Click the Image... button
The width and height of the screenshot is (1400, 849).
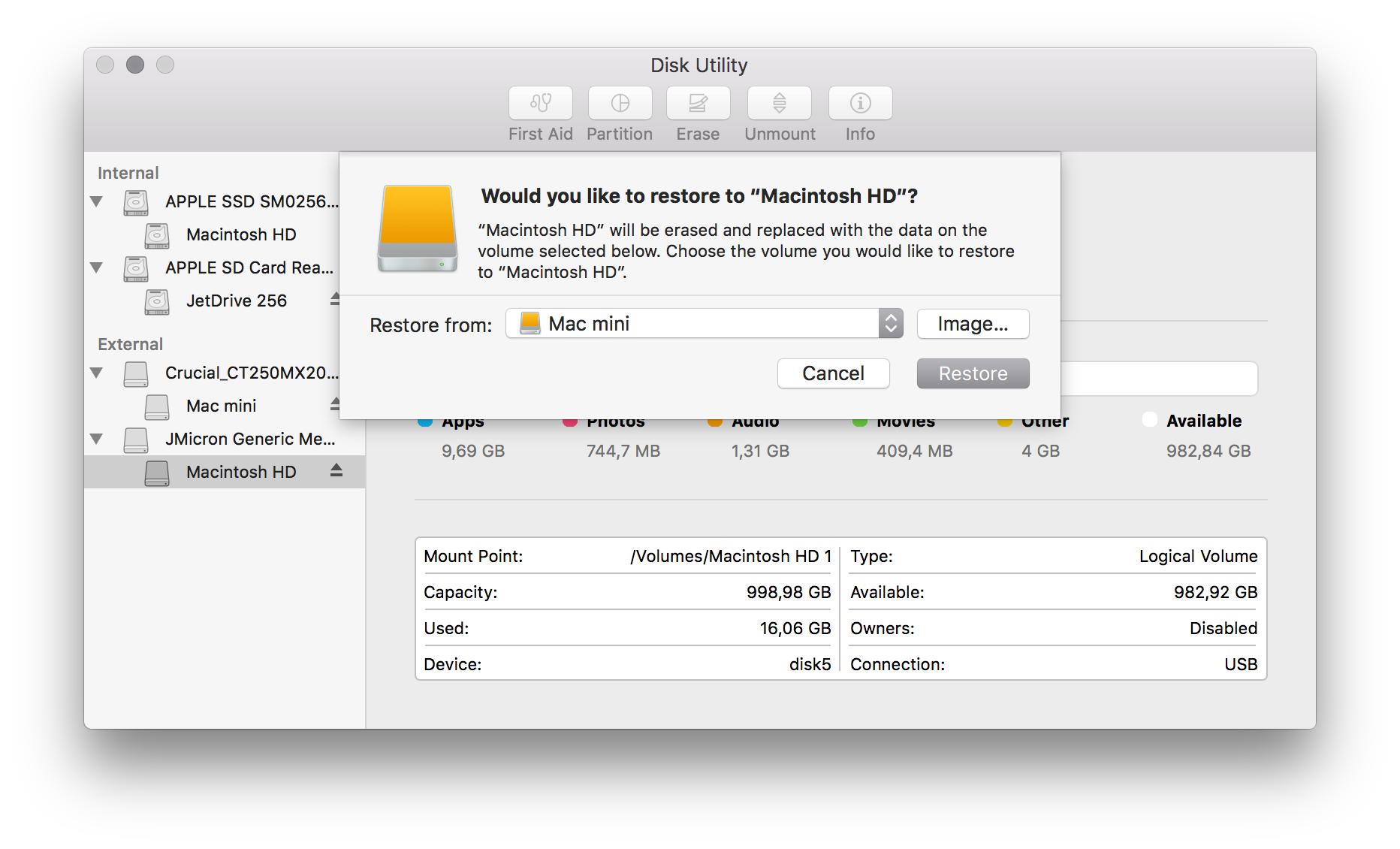click(x=973, y=324)
